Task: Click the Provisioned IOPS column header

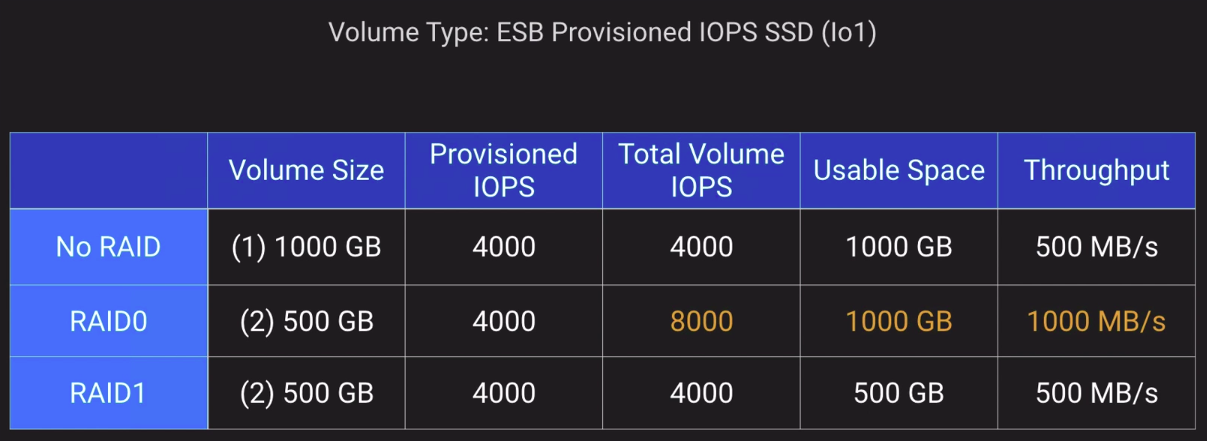Action: (x=504, y=170)
